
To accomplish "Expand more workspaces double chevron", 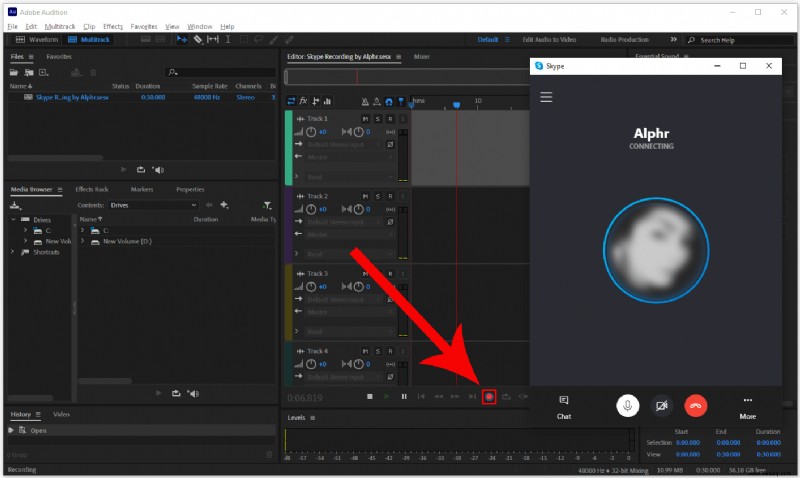I will click(x=673, y=39).
